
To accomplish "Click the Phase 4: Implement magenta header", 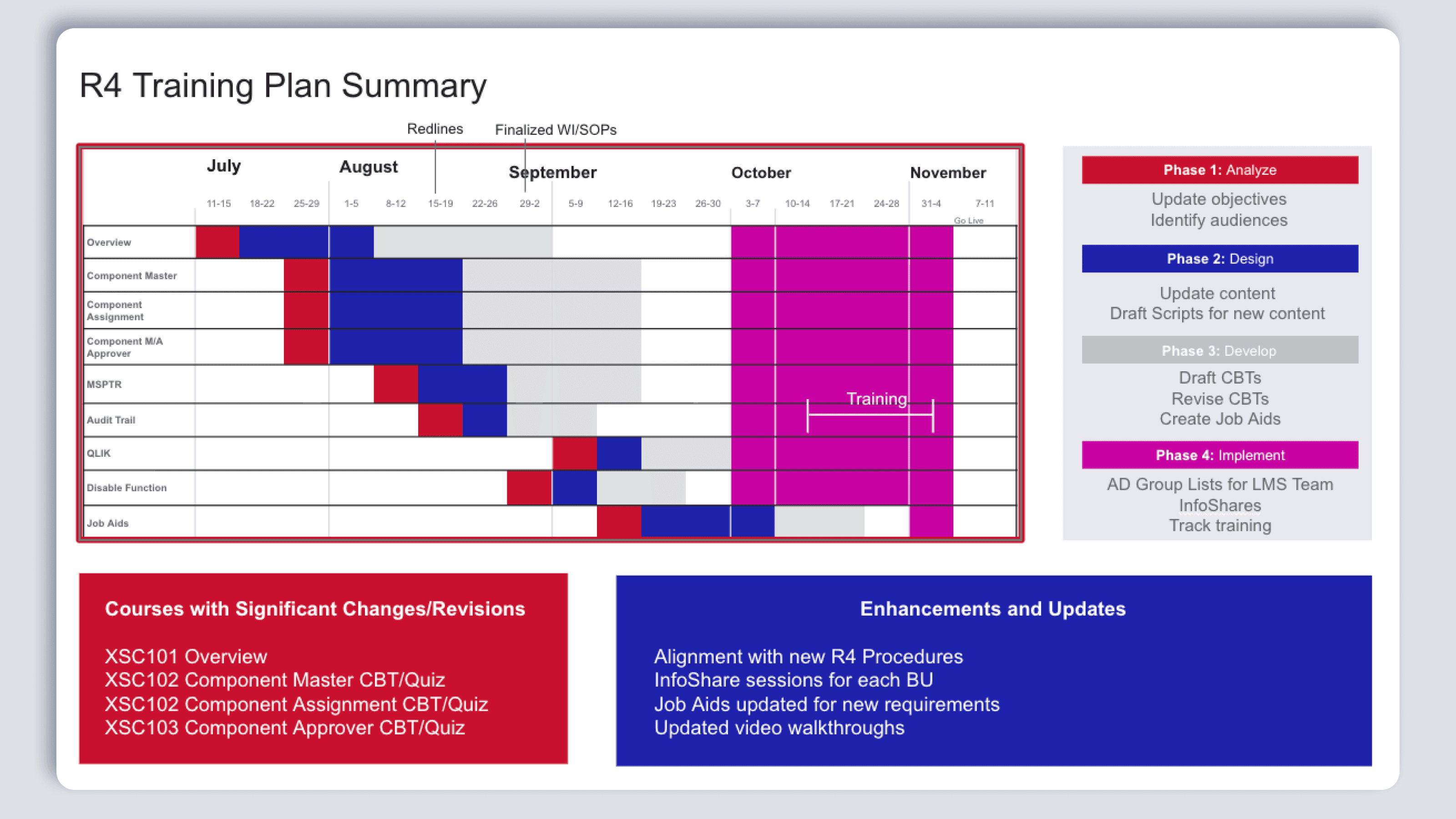I will [x=1219, y=455].
